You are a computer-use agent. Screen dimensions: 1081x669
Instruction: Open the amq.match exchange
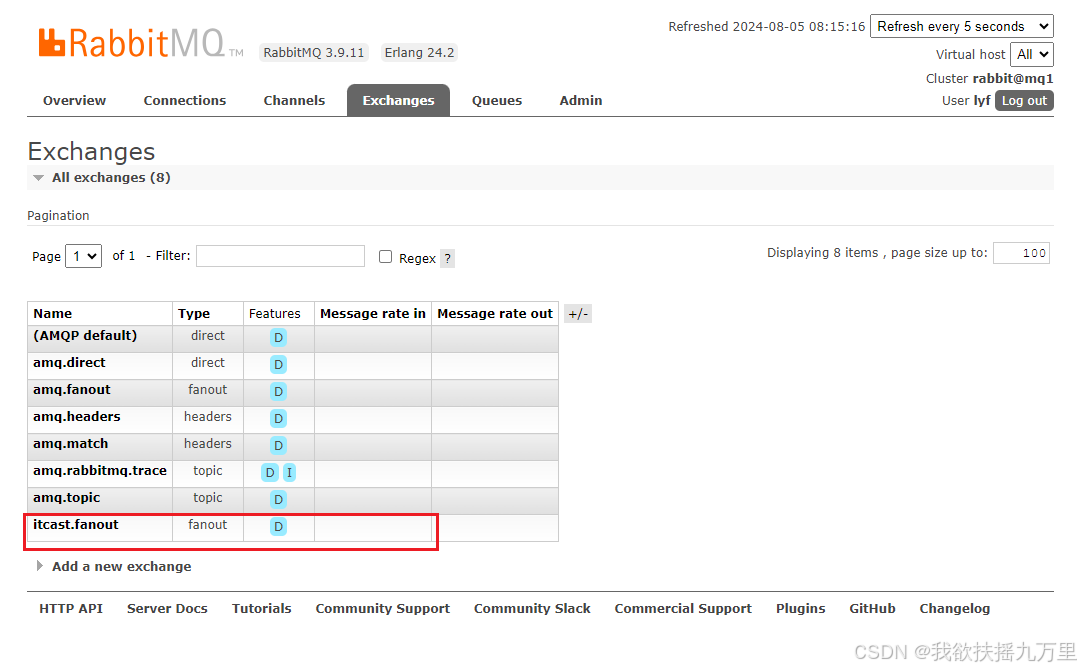70,443
